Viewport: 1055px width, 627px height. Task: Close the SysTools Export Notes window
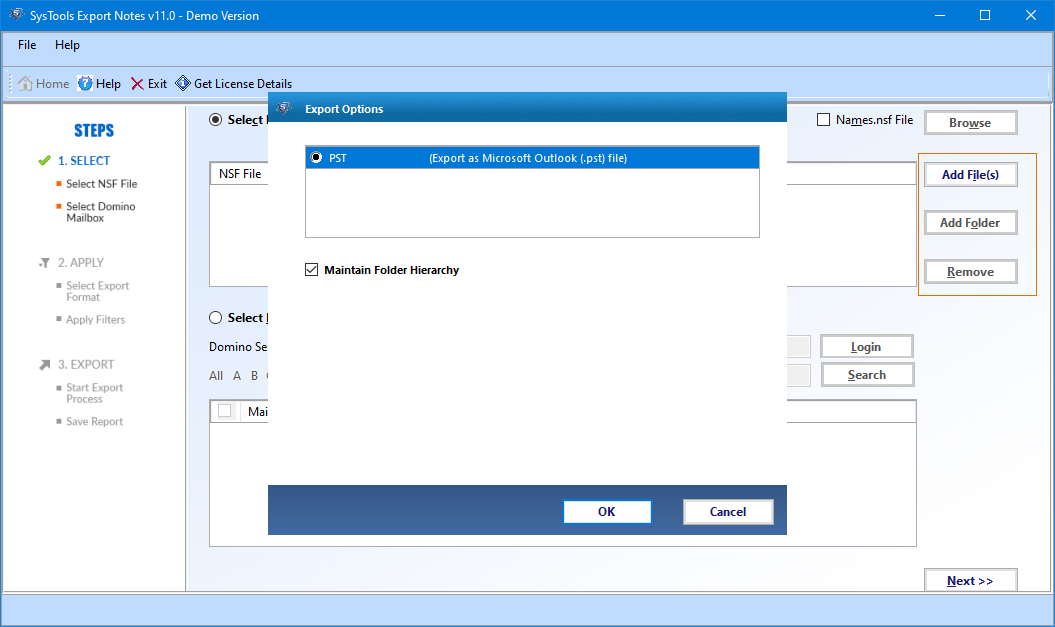1031,15
